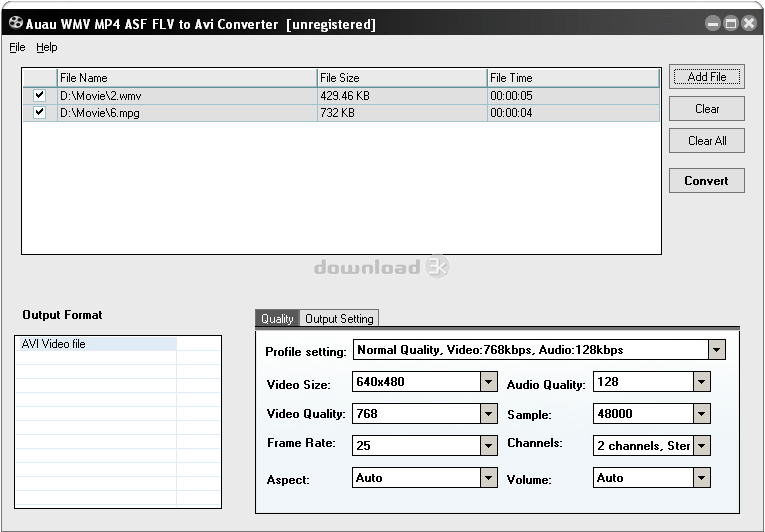Screen dimensions: 765x532
Task: Select the AVI Video file output format
Action: (x=96, y=344)
